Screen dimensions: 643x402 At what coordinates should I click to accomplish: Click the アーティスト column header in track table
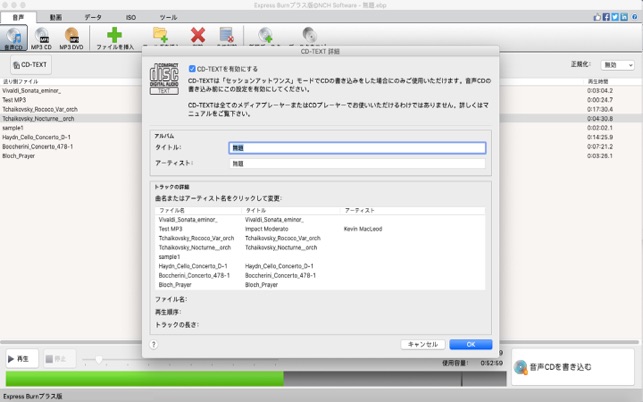click(360, 210)
